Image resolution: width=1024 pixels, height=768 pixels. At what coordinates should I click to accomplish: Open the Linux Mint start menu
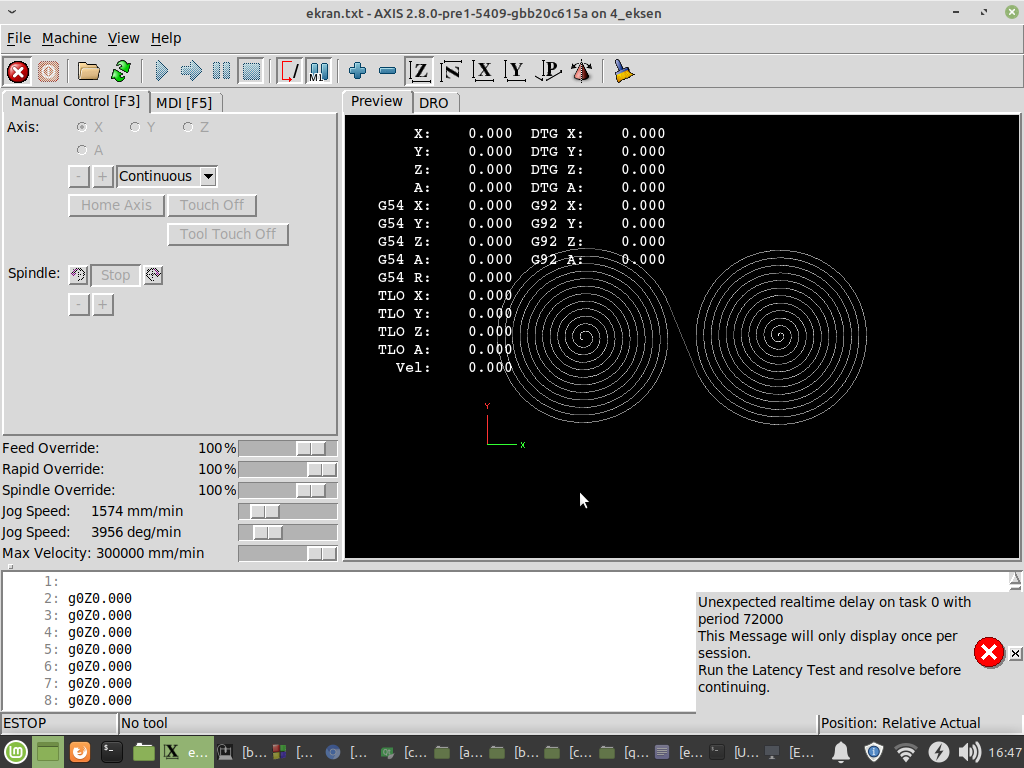point(16,752)
